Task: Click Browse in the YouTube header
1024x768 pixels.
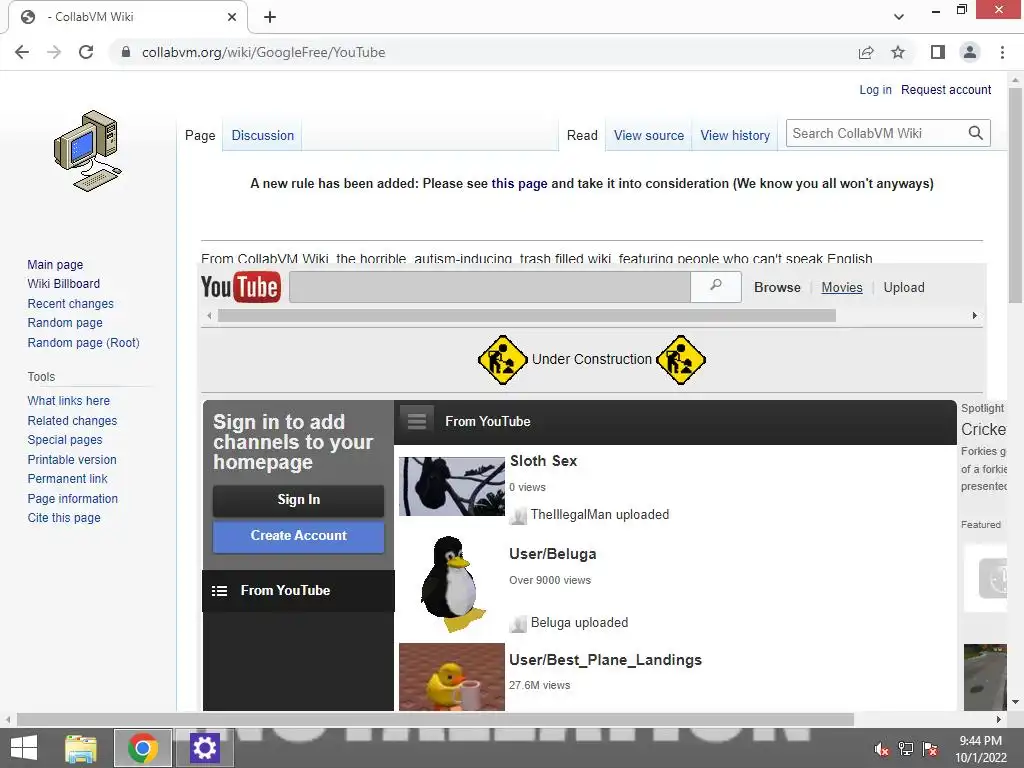Action: (777, 287)
